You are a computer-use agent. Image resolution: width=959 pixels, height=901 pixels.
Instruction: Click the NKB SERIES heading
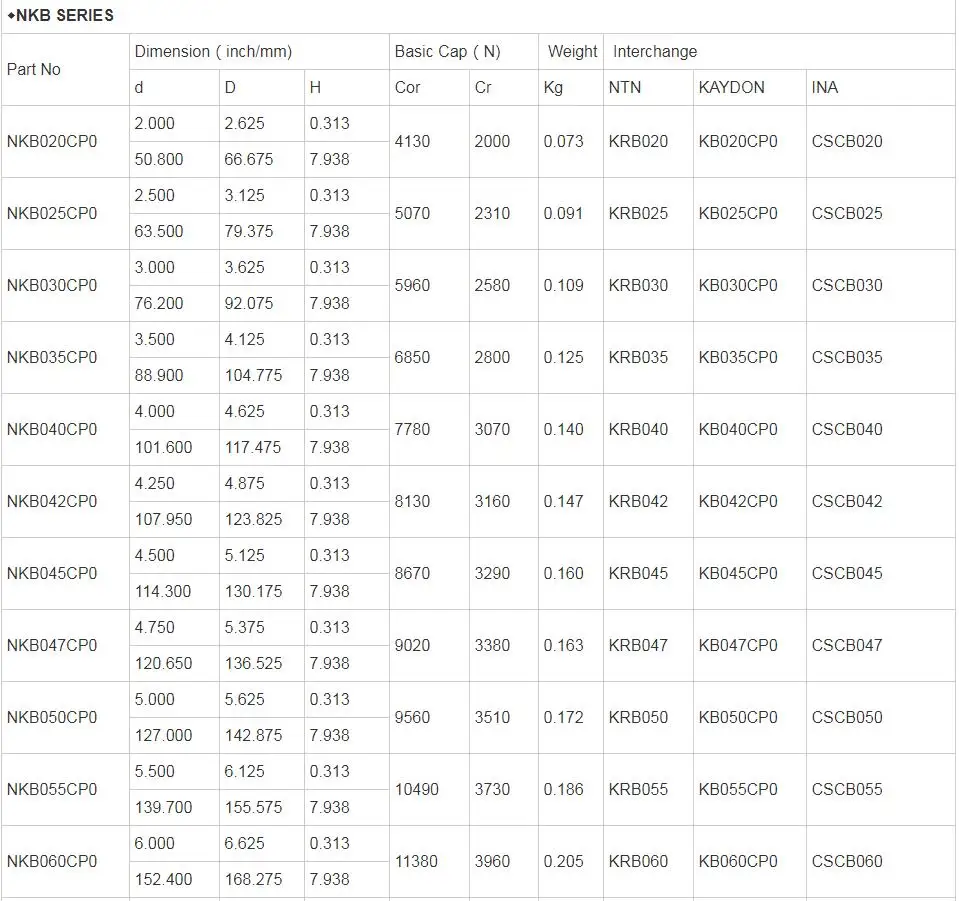[x=61, y=15]
